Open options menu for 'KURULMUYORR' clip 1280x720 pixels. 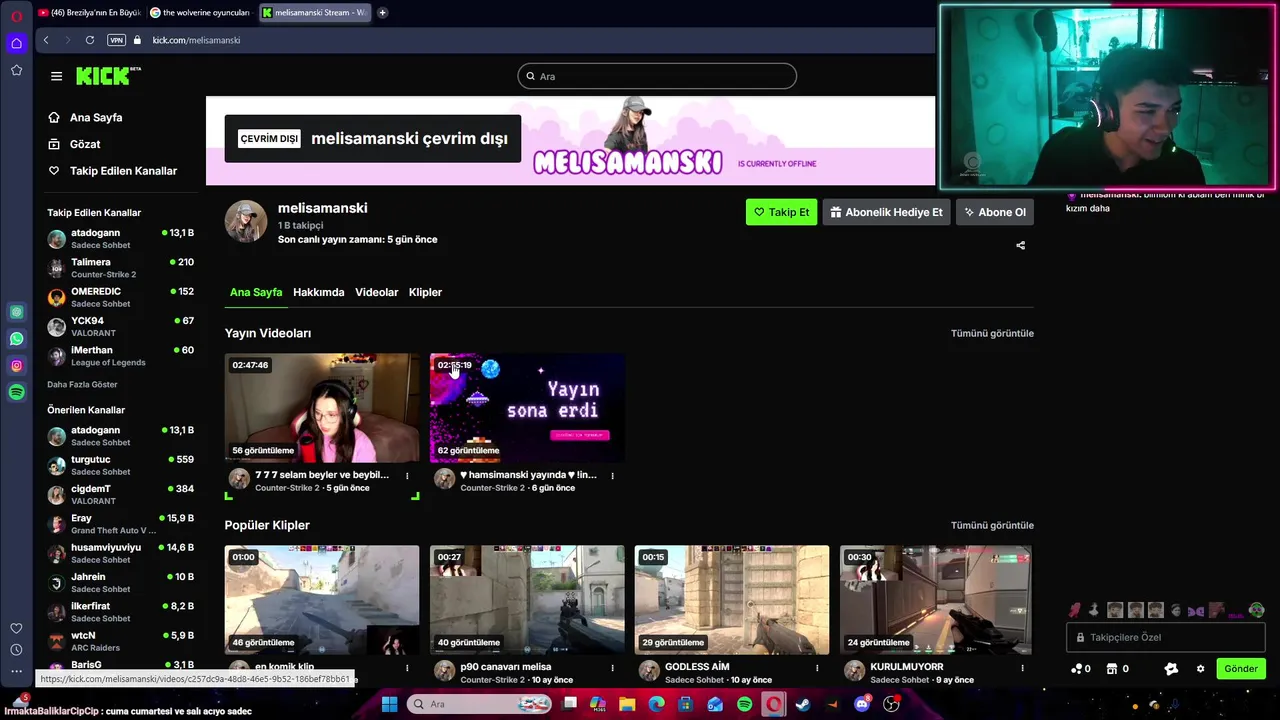(1022, 668)
